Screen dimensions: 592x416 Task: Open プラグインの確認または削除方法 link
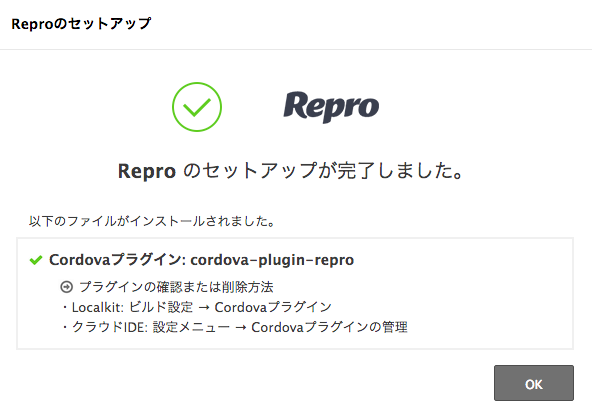(x=176, y=287)
